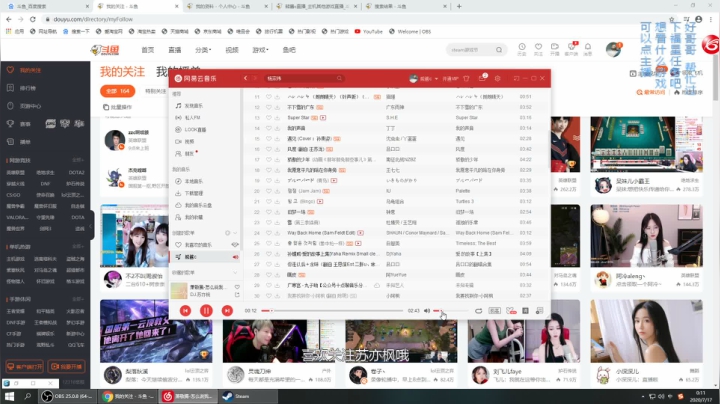The width and height of the screenshot is (720, 404).
Task: Download the song Super Star
Action: pyautogui.click(x=277, y=118)
